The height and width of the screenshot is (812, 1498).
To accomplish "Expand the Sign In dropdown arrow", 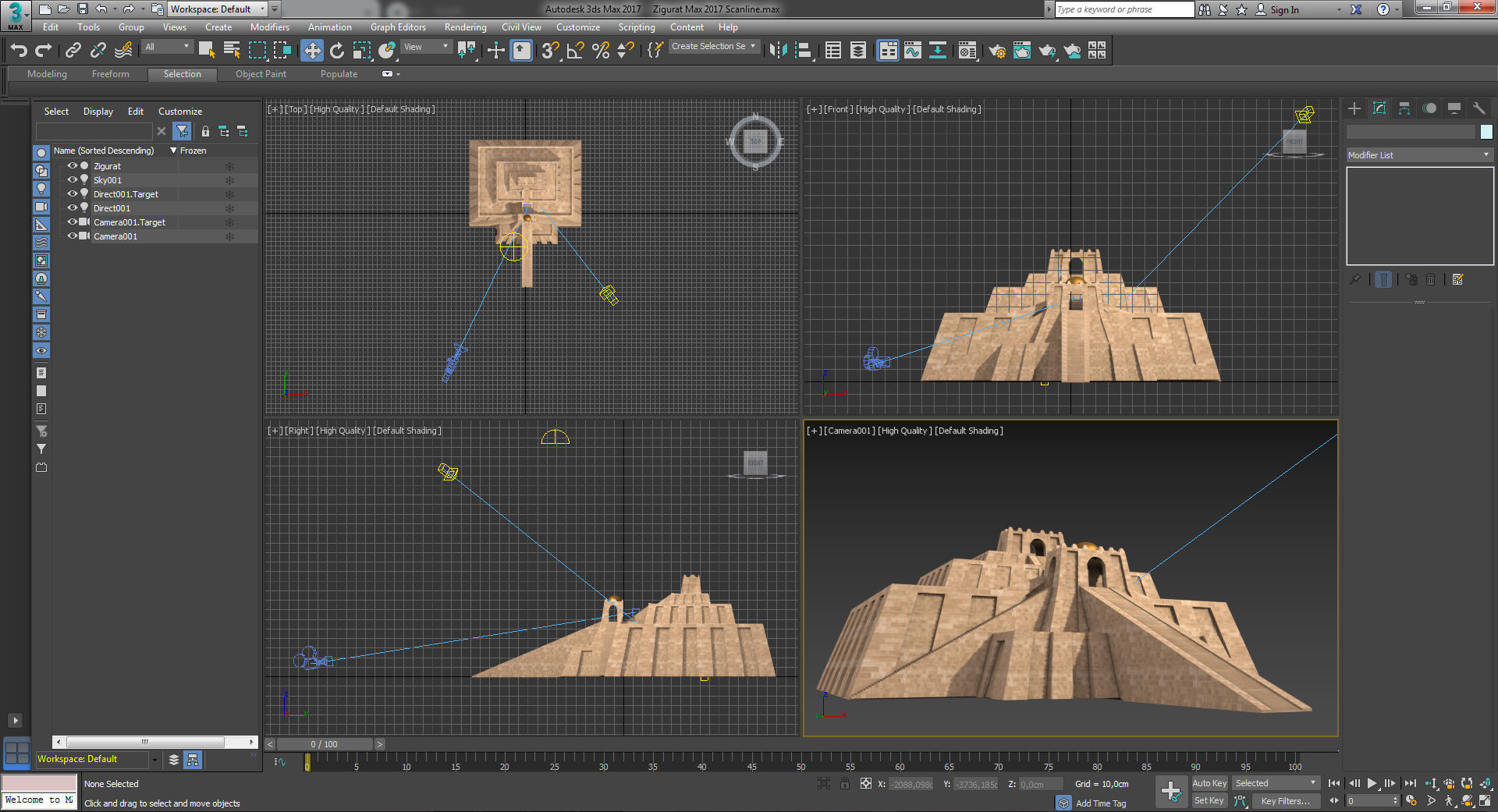I will [1339, 9].
